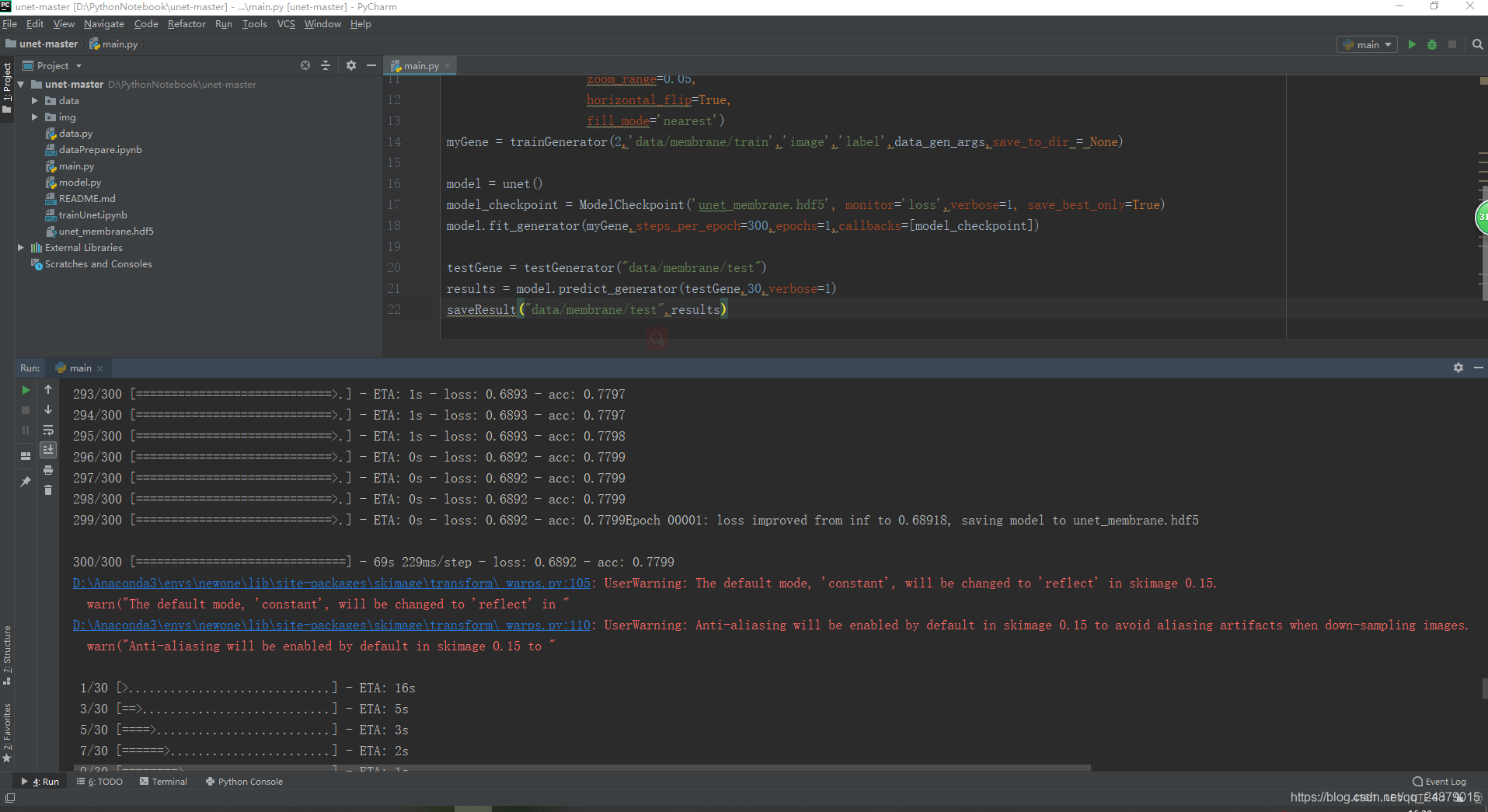Open the Debug icon in the top toolbar
Image resolution: width=1488 pixels, height=812 pixels.
pos(1431,44)
